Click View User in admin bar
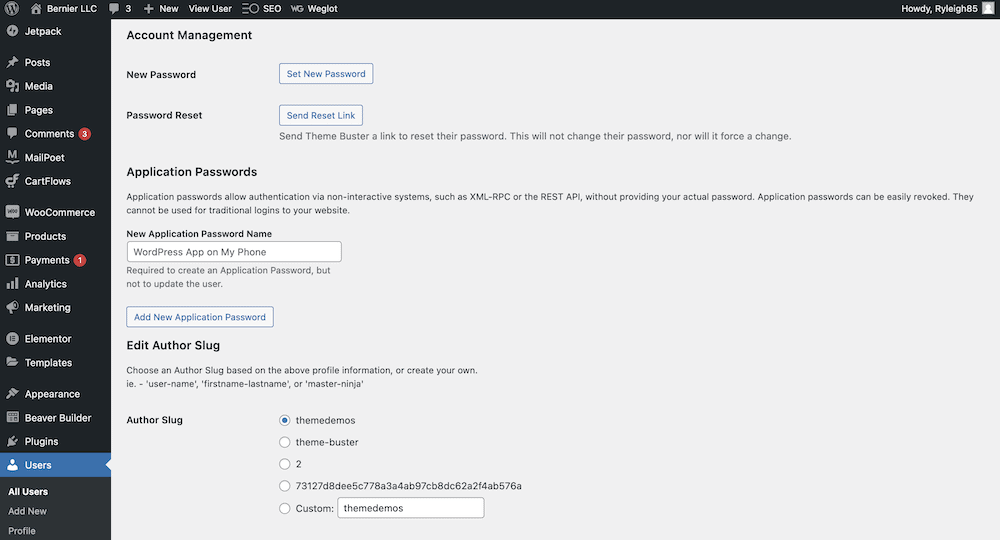Viewport: 1000px width, 540px height. (x=210, y=8)
